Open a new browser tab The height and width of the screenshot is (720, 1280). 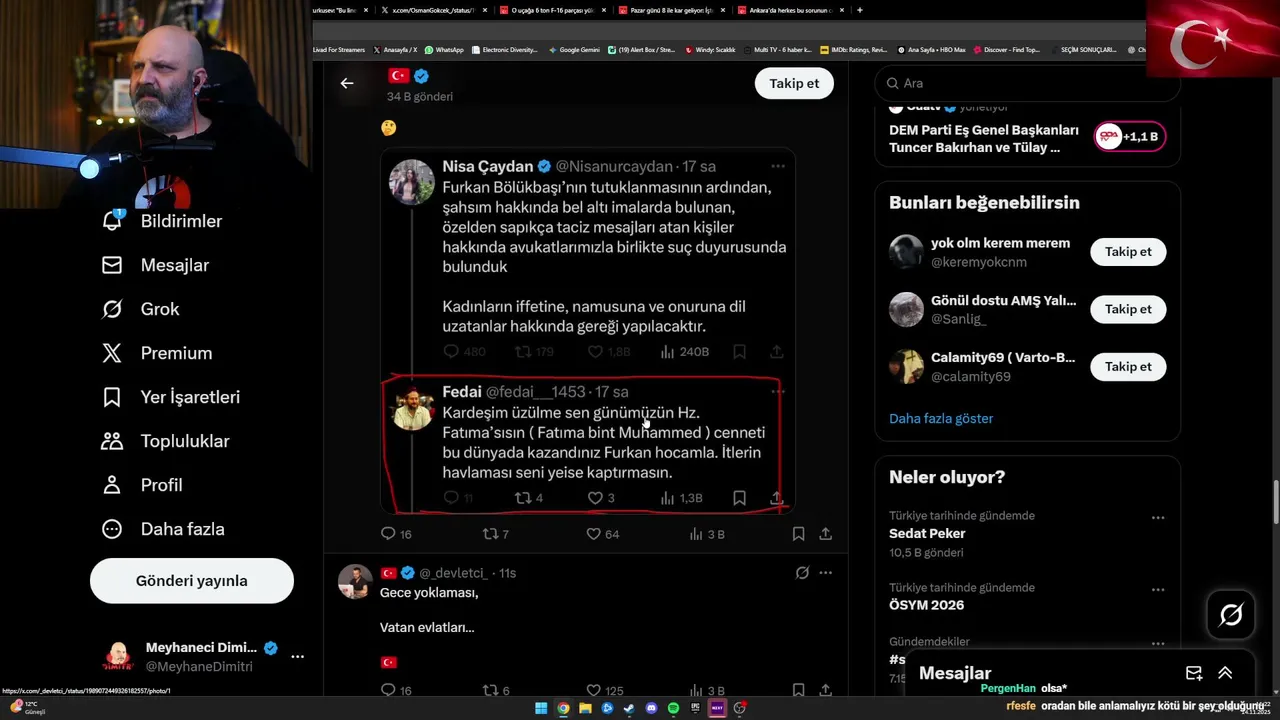(860, 10)
